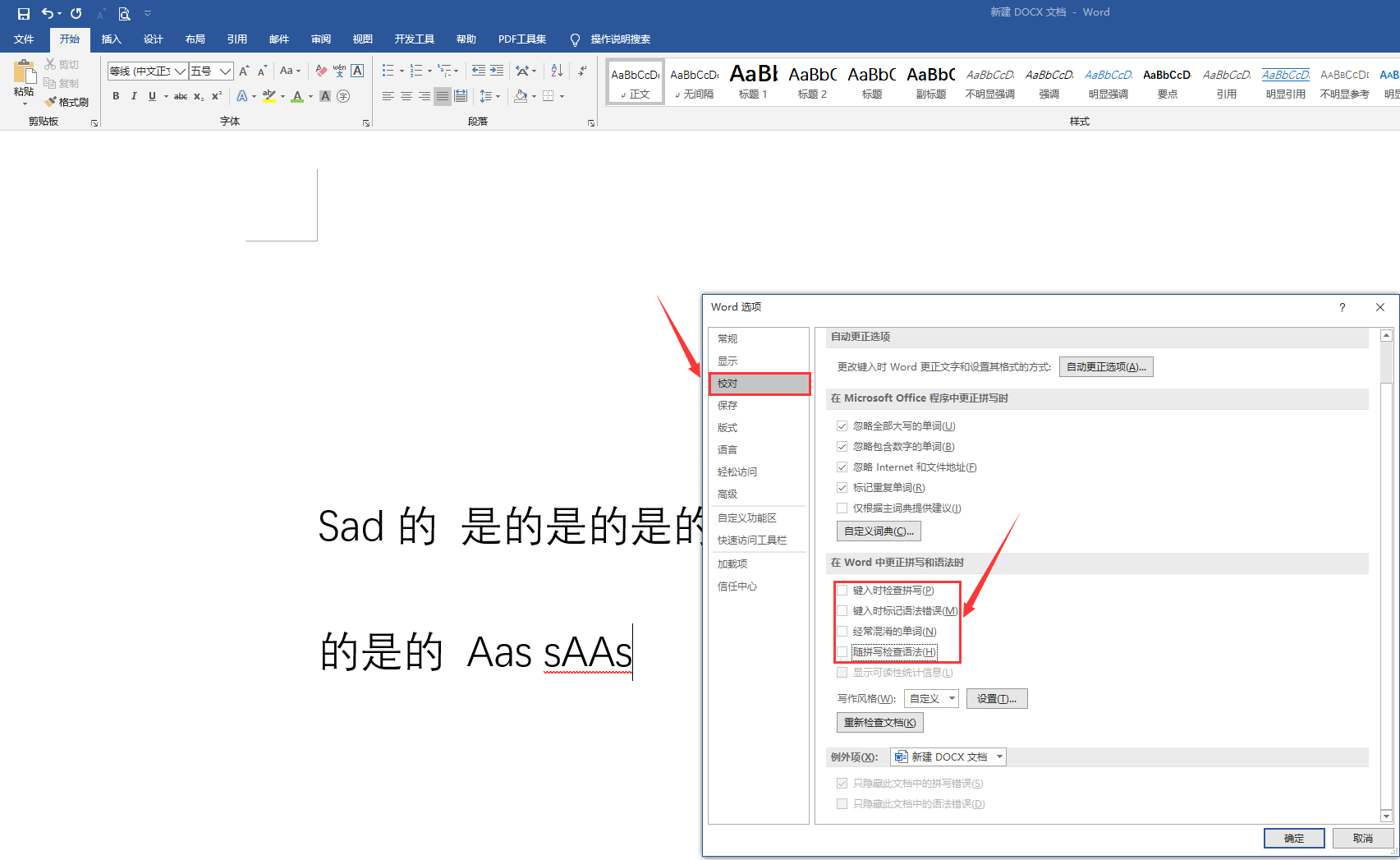Click the Sort icon in paragraph group
This screenshot has width=1400, height=860.
click(x=557, y=71)
